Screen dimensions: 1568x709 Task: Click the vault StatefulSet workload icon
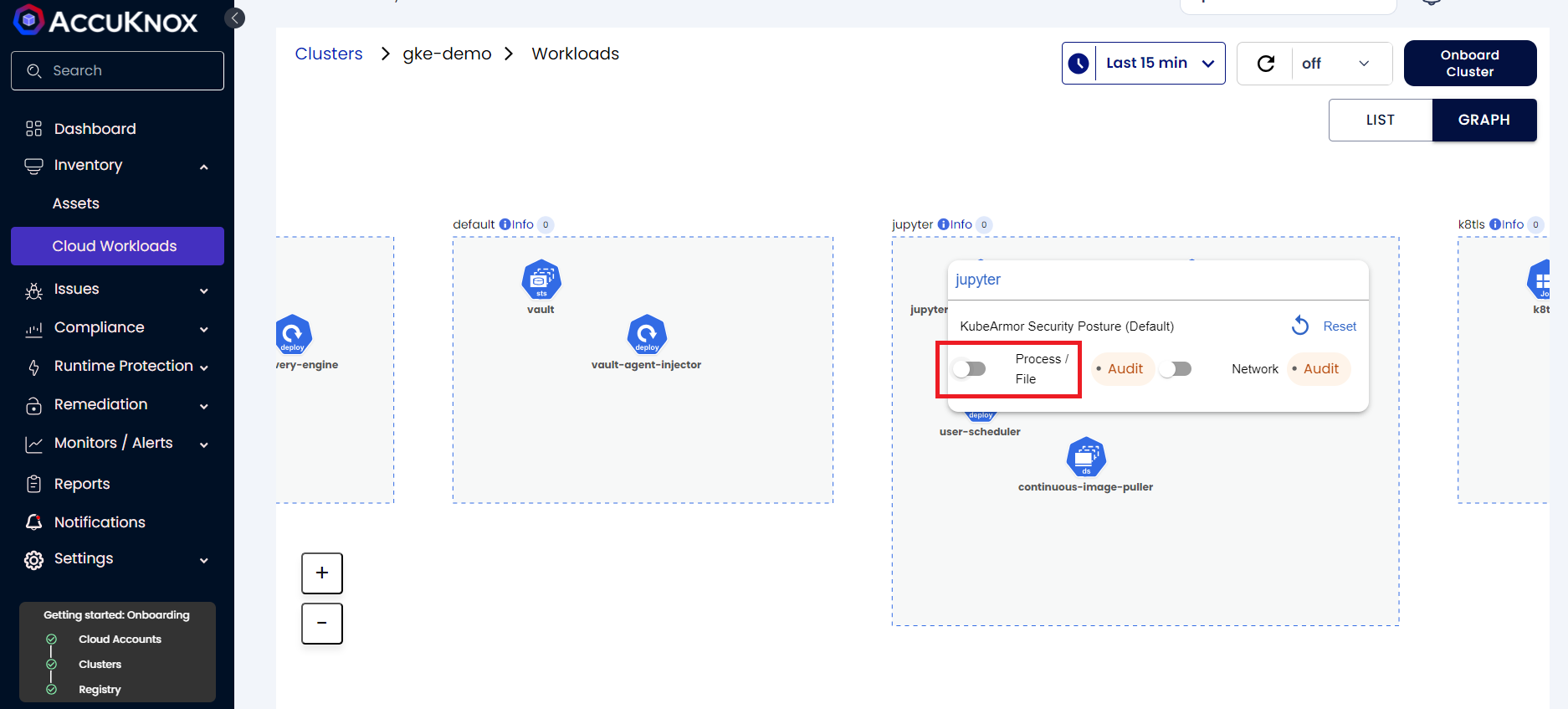(541, 280)
